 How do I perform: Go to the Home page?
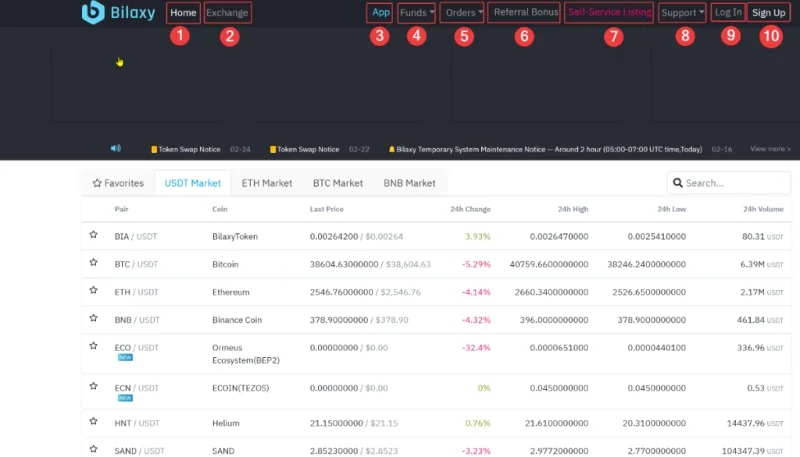183,13
